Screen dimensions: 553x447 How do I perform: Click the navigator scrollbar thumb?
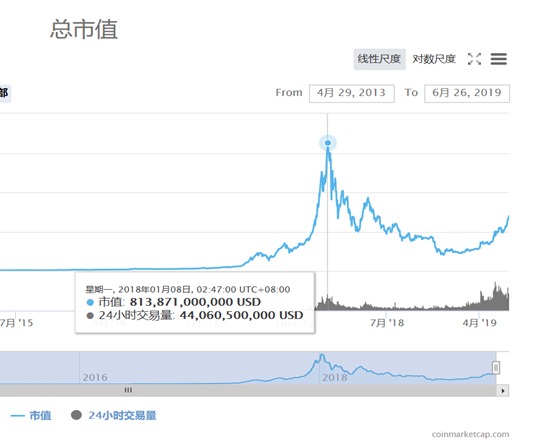[x=128, y=390]
